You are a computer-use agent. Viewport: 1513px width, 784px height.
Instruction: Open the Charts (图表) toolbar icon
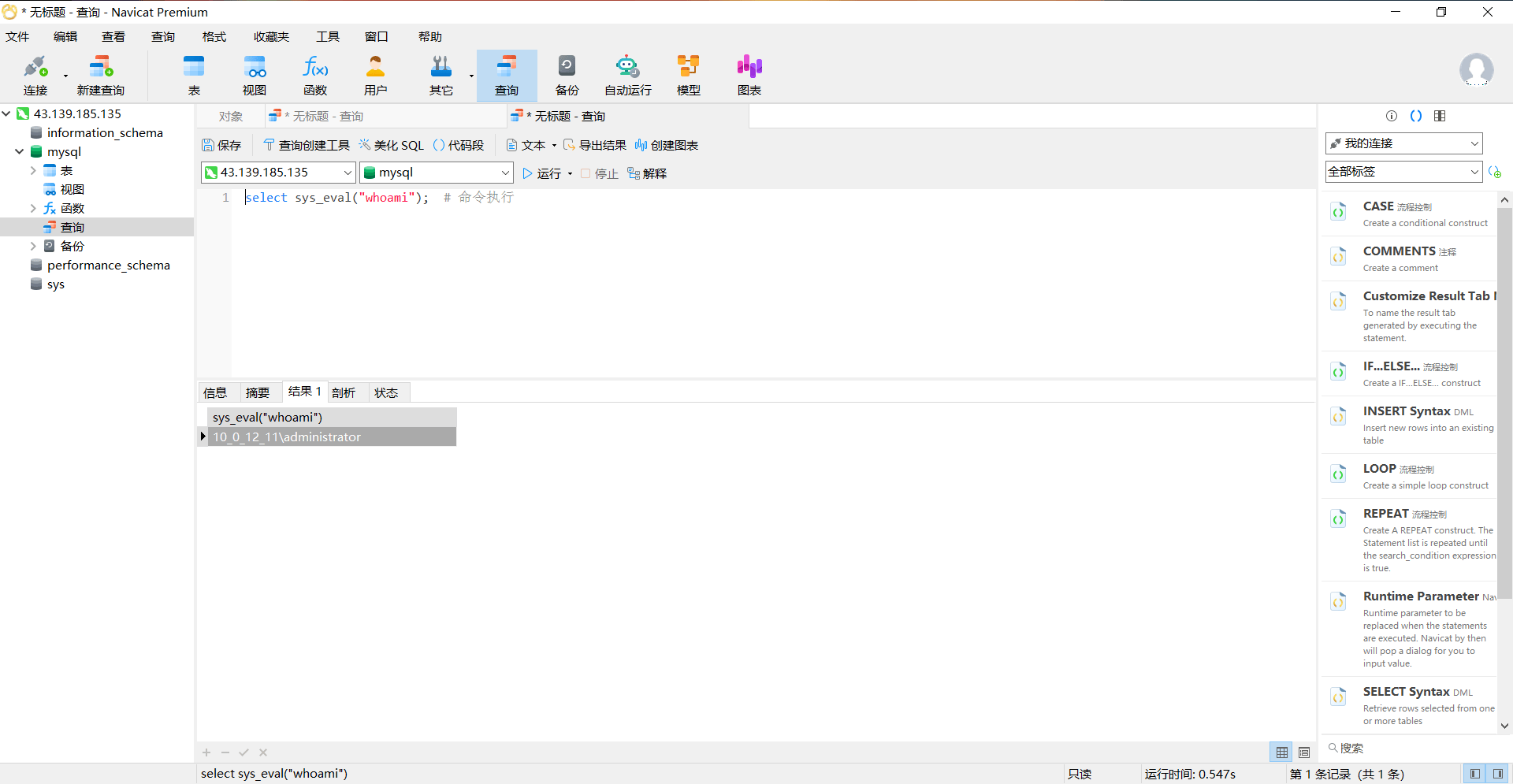click(x=749, y=75)
